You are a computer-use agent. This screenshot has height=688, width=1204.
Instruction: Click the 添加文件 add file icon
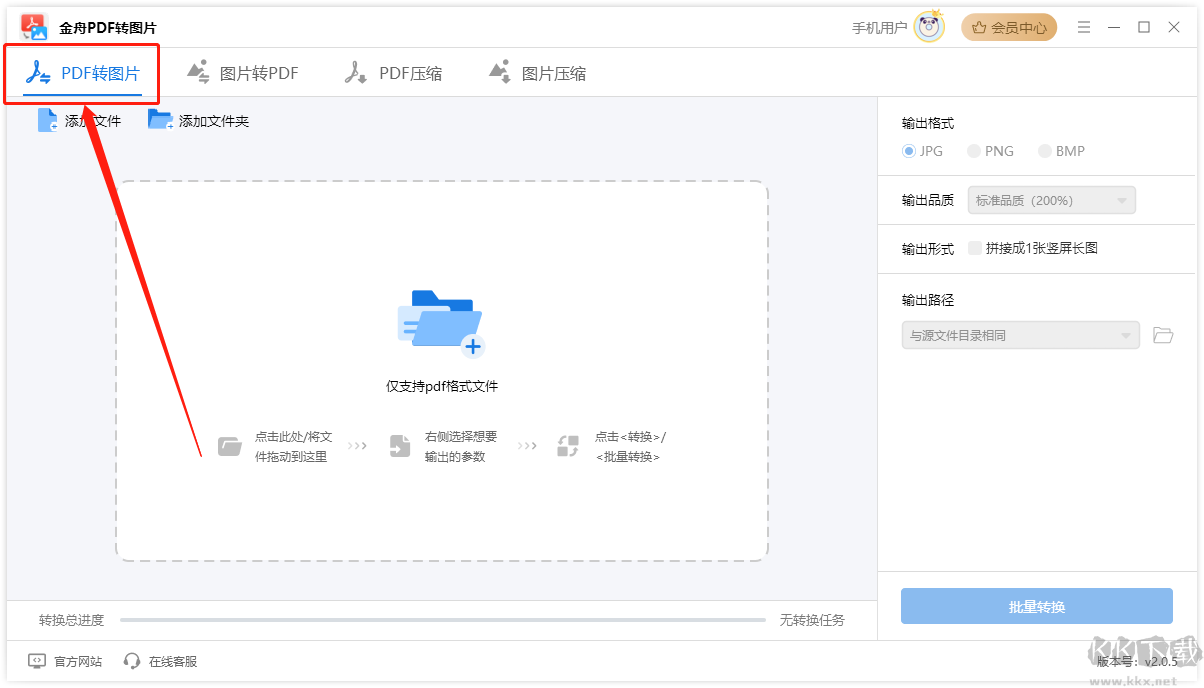pyautogui.click(x=48, y=119)
